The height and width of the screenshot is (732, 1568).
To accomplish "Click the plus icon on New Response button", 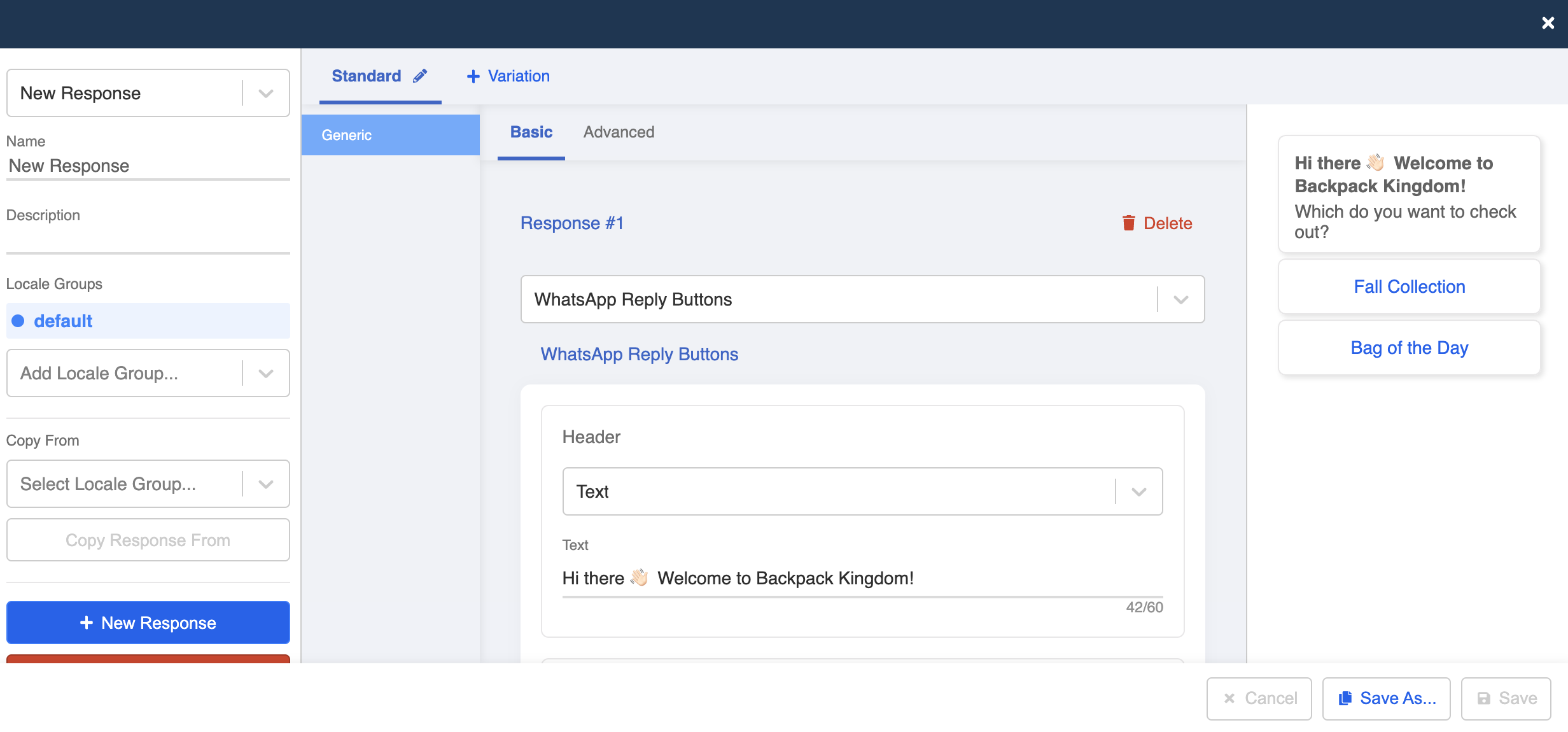I will [x=86, y=623].
